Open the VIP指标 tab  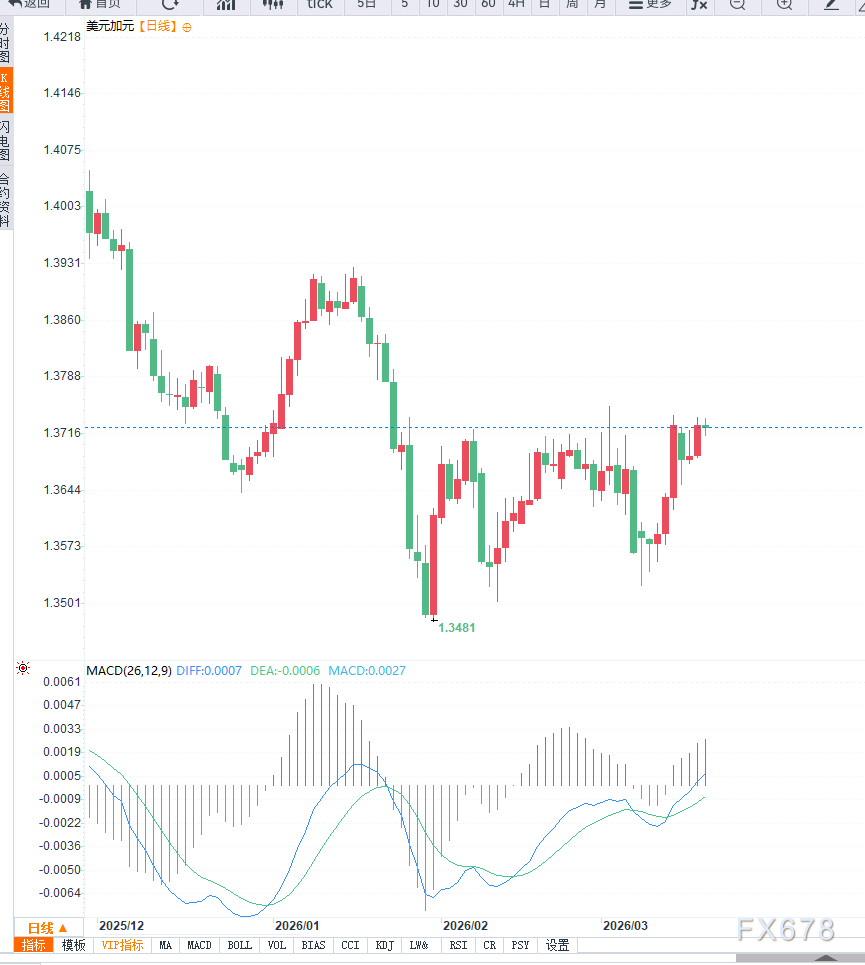pyautogui.click(x=122, y=944)
